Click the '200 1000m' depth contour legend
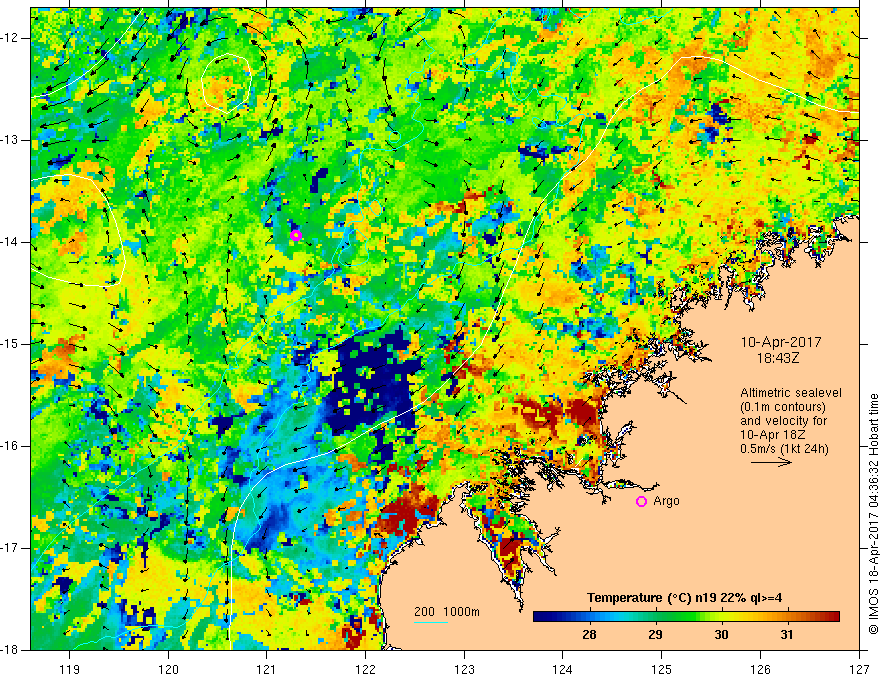The height and width of the screenshot is (680, 880). [x=447, y=612]
